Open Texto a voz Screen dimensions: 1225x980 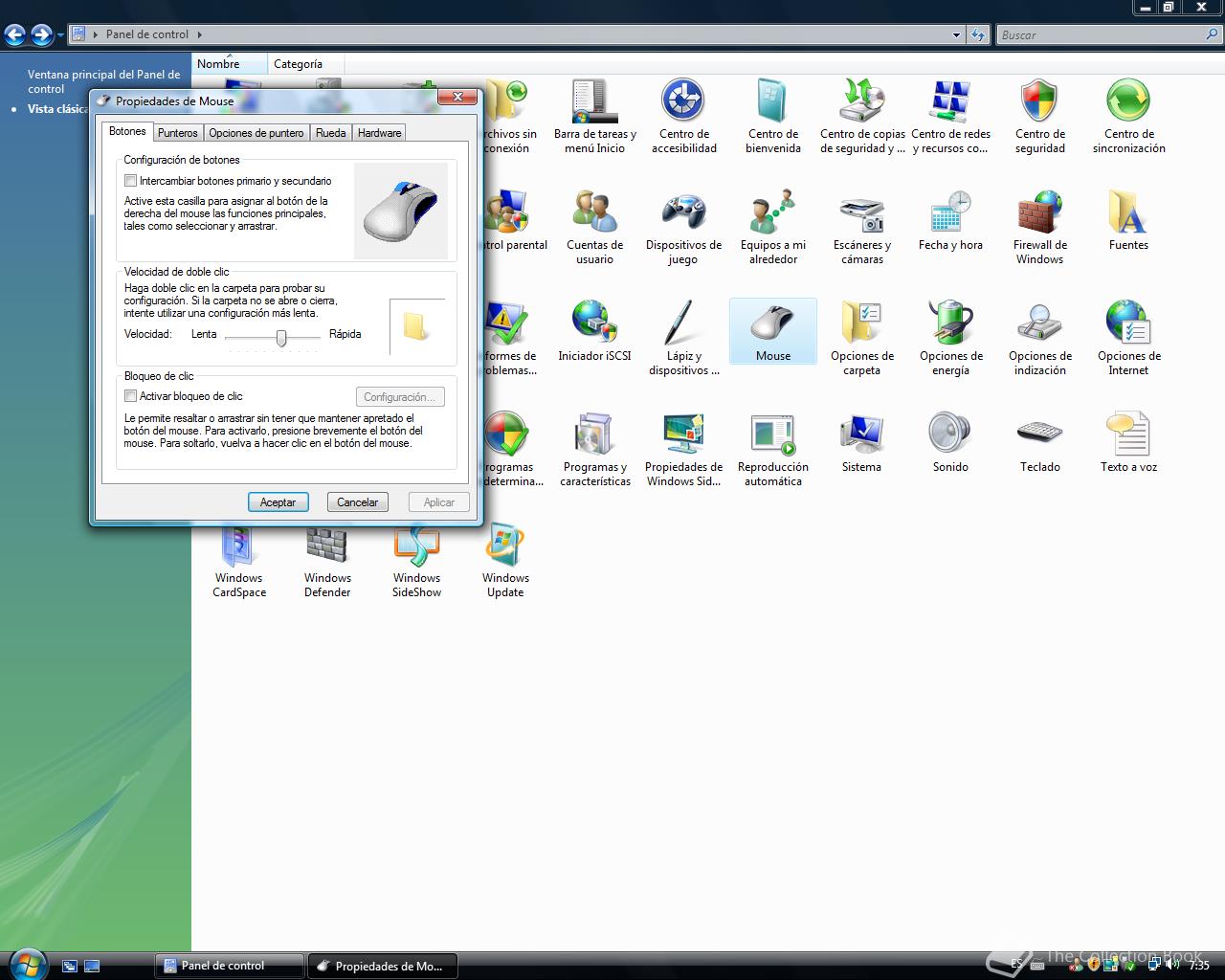tap(1128, 442)
